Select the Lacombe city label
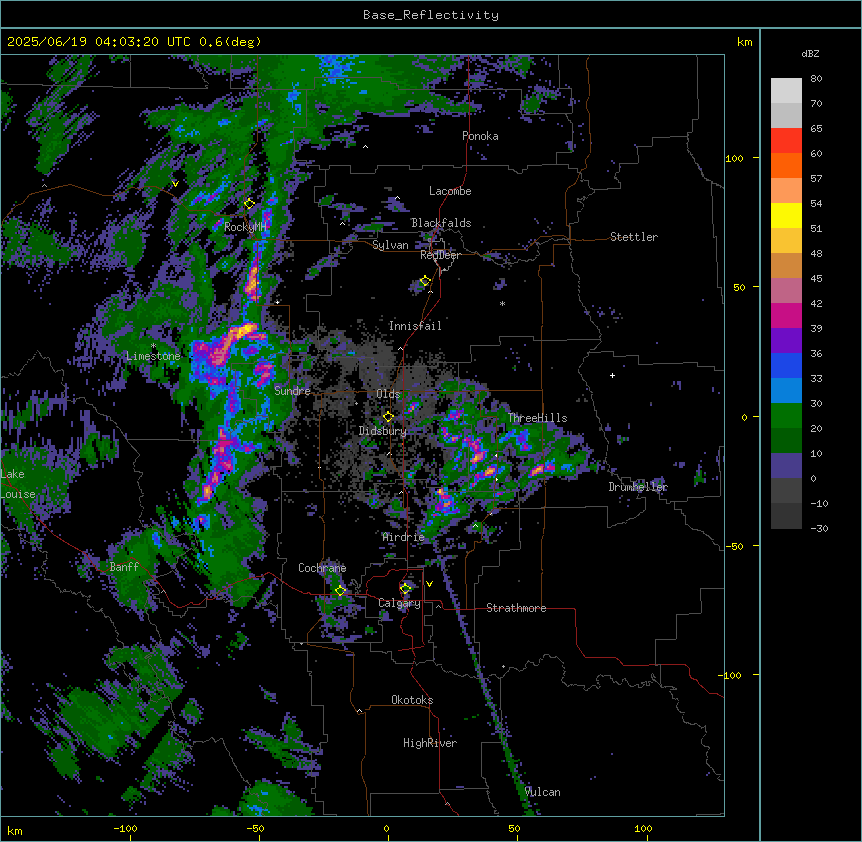 (x=450, y=191)
